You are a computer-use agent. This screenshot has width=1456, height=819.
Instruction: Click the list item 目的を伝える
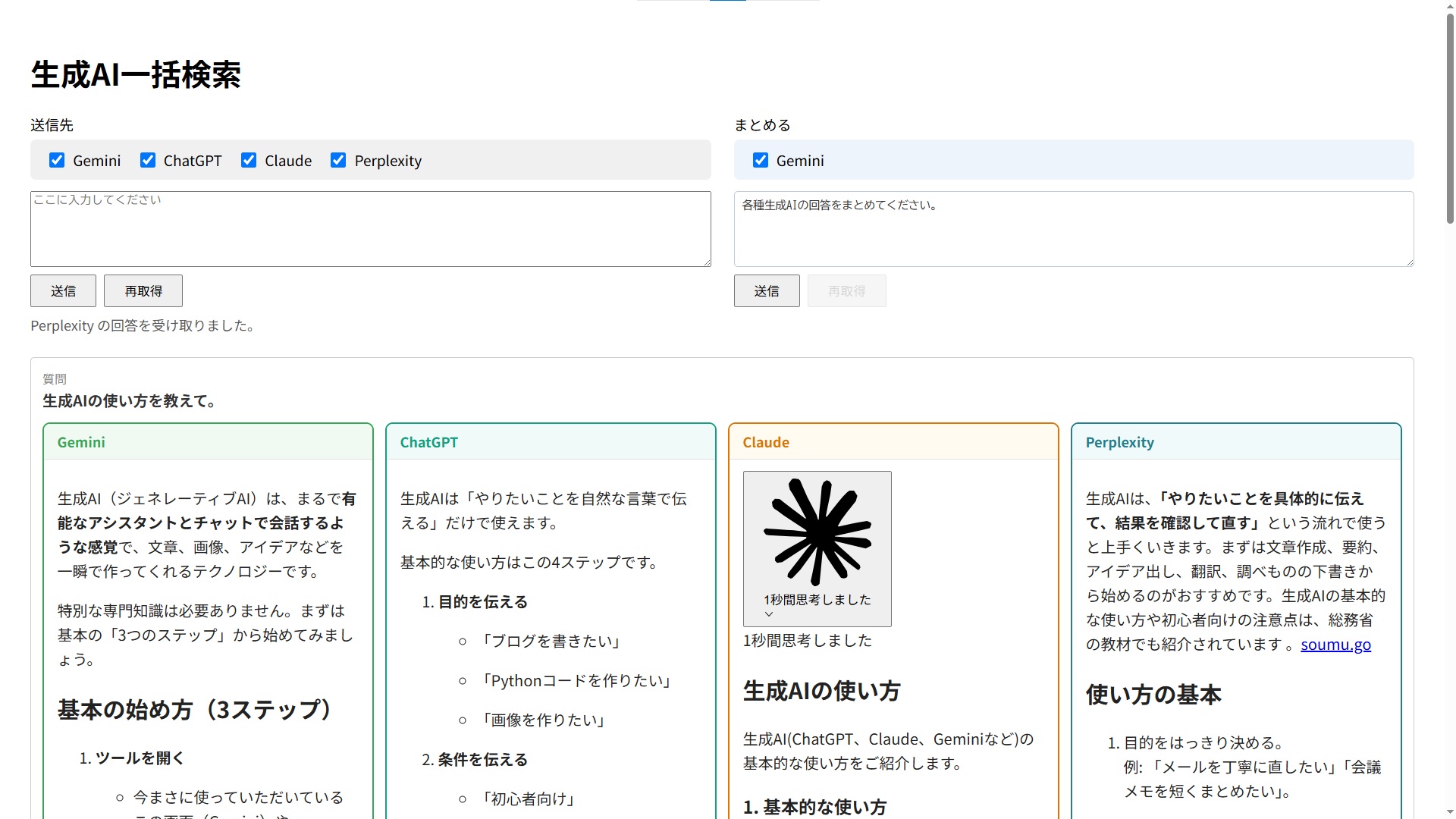coord(483,602)
